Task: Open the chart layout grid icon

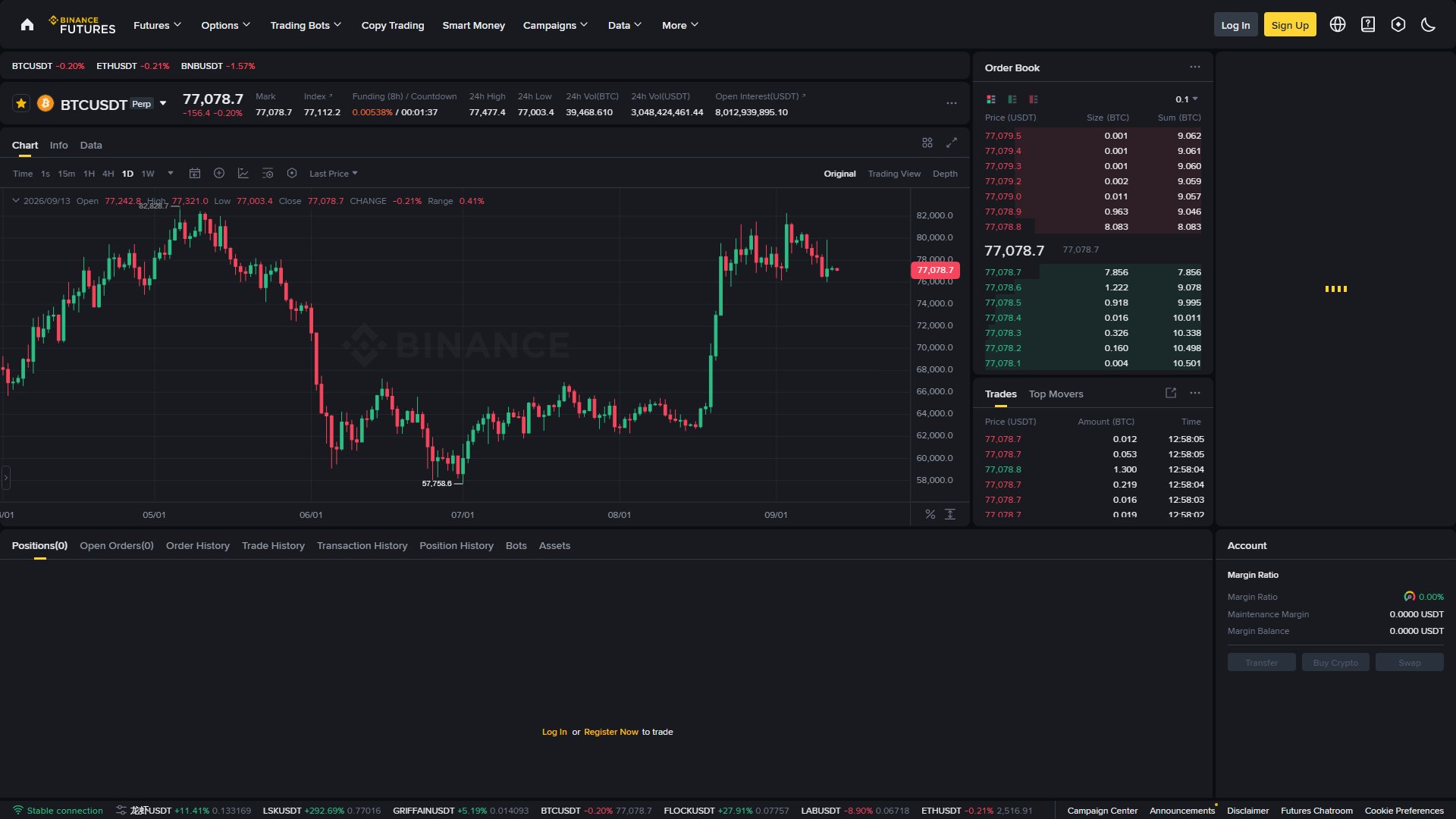Action: (x=927, y=143)
